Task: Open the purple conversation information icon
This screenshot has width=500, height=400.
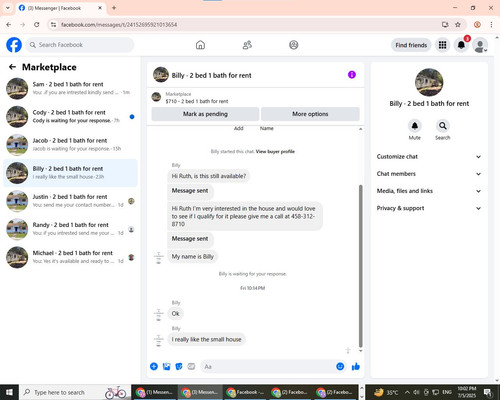Action: pyautogui.click(x=352, y=75)
